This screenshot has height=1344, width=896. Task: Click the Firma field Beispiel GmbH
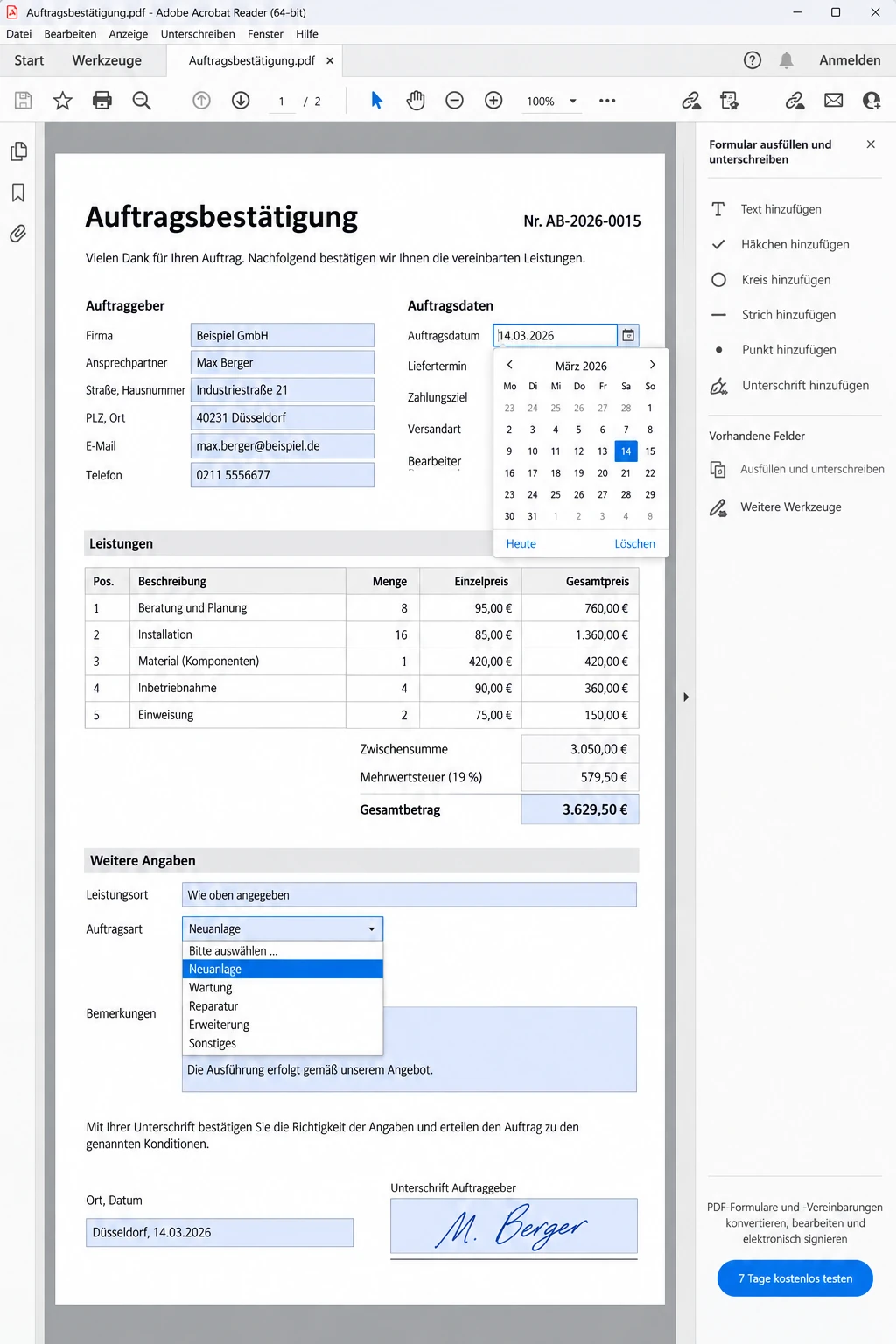(283, 335)
